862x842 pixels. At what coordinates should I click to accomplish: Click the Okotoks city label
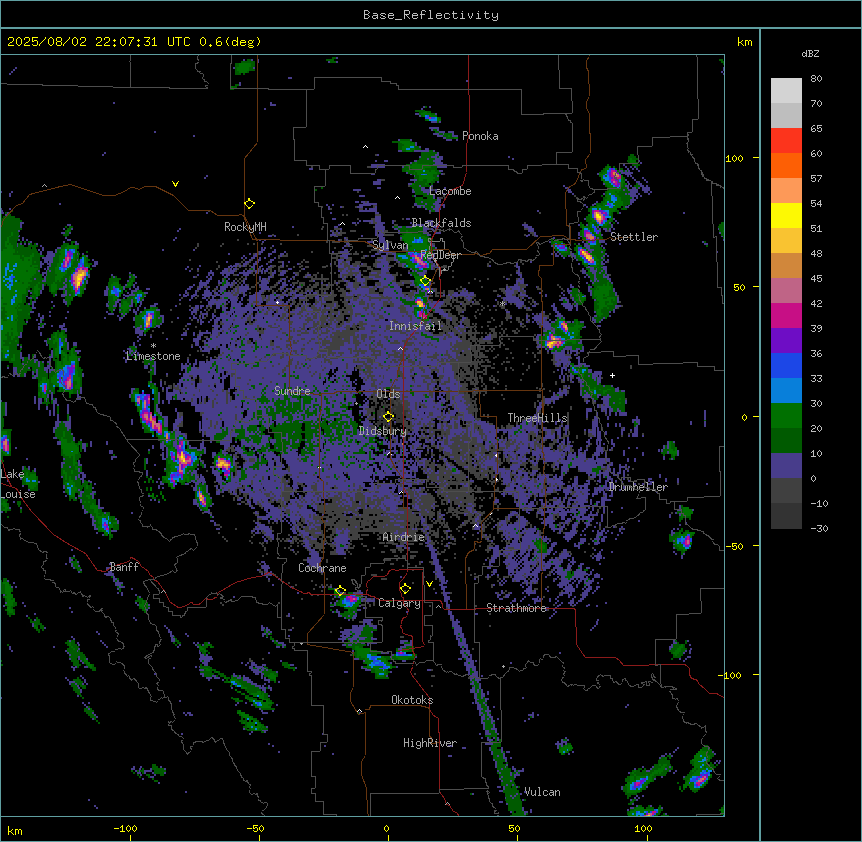(412, 700)
